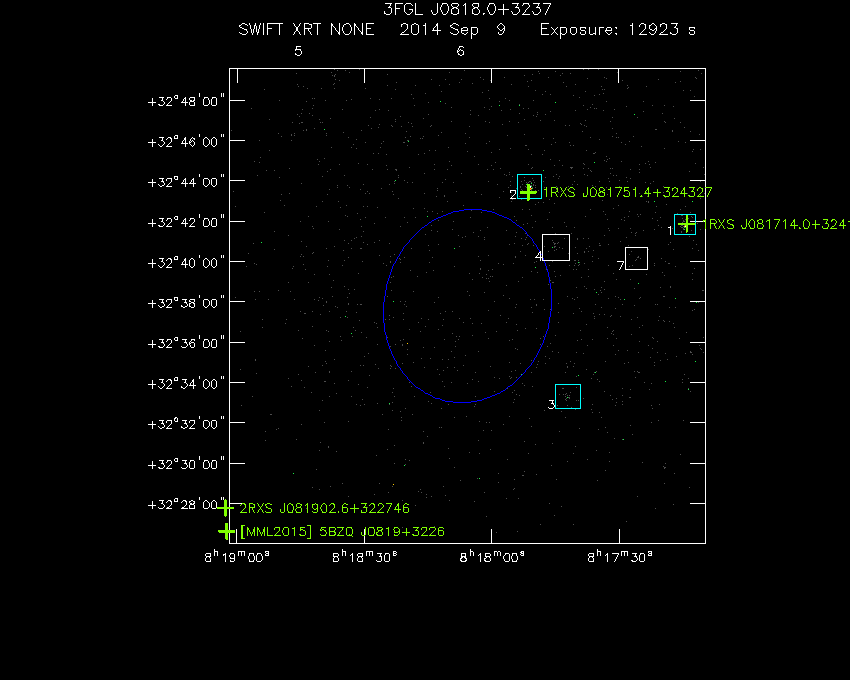Click the declination label +32°30'00"
The height and width of the screenshot is (680, 850).
click(x=186, y=464)
